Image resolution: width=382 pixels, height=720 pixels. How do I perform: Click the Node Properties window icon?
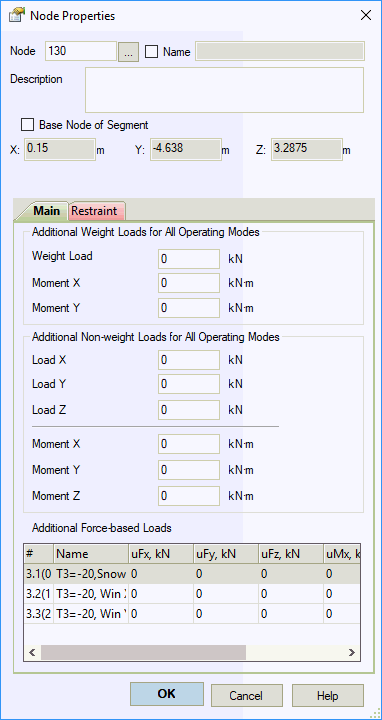pyautogui.click(x=17, y=15)
